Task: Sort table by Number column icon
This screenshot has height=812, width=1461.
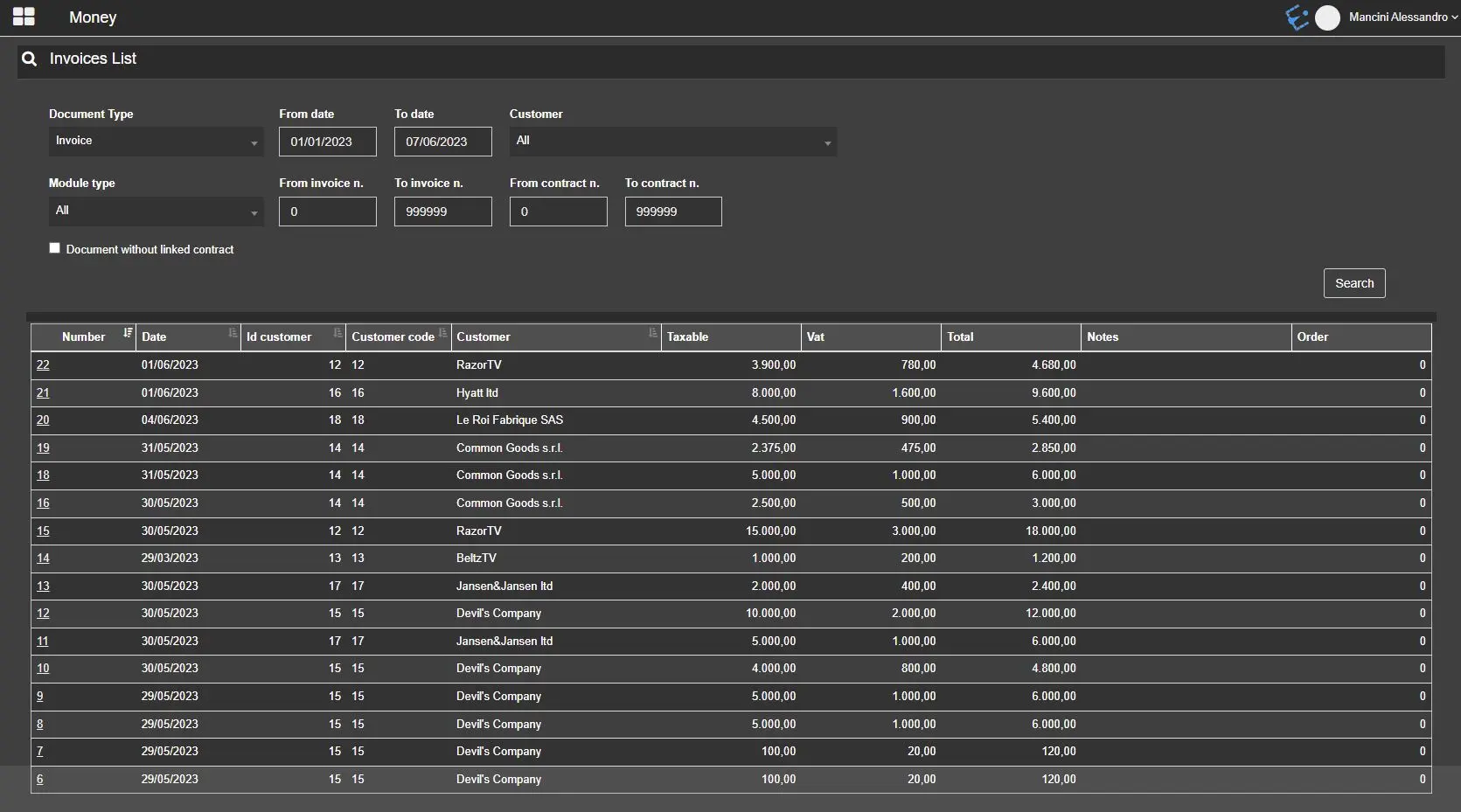Action: (x=128, y=333)
